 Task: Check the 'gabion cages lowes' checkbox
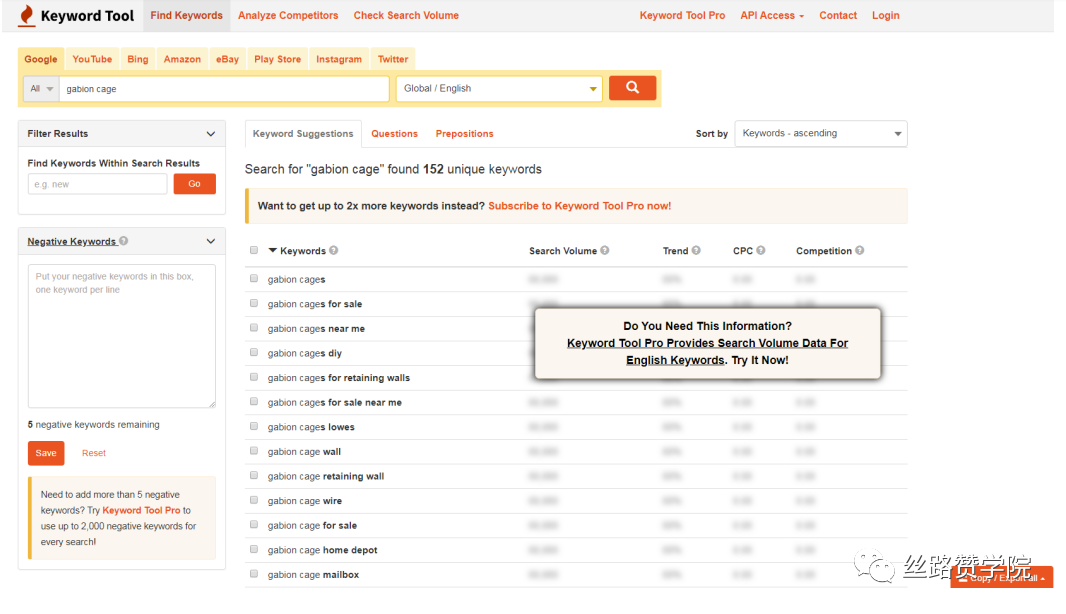pos(254,426)
